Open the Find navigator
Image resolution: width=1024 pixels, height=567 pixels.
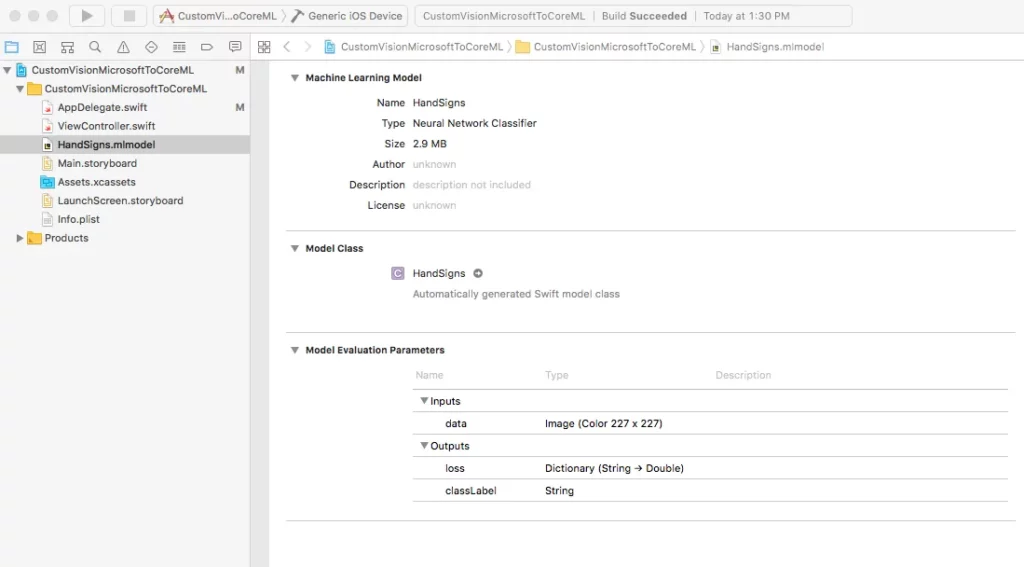click(95, 47)
